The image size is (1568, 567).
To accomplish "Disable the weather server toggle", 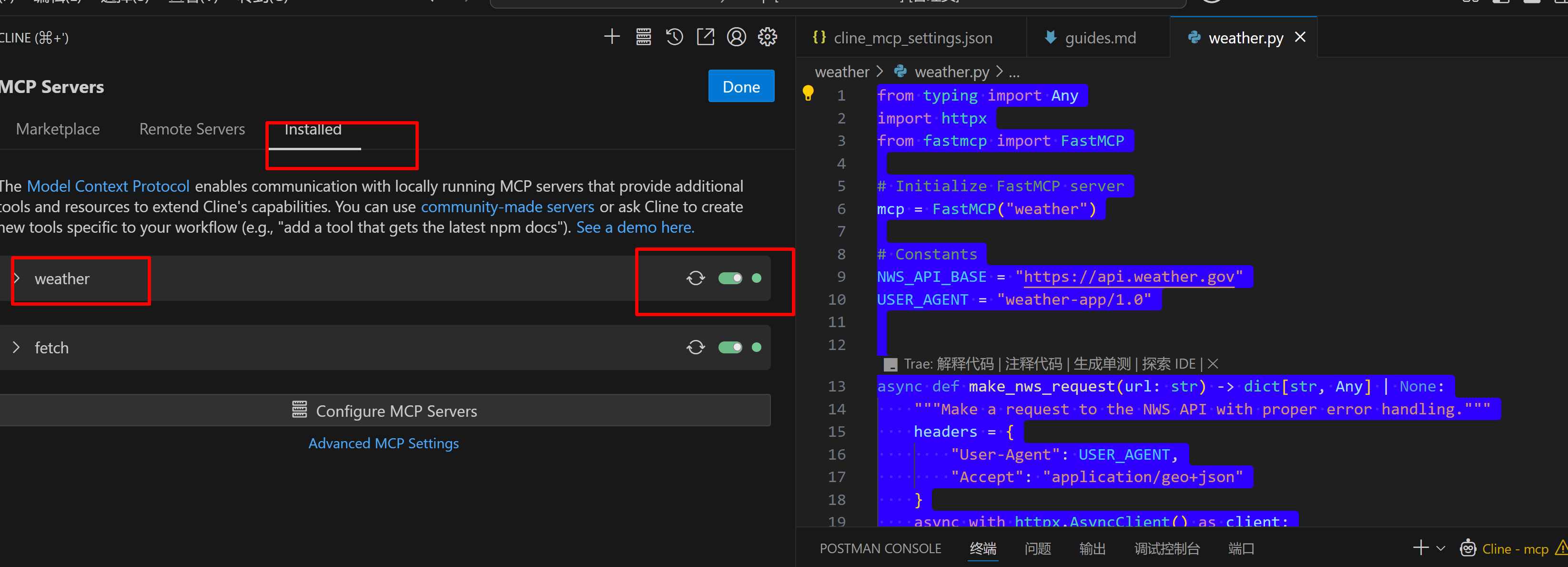I will 730,278.
